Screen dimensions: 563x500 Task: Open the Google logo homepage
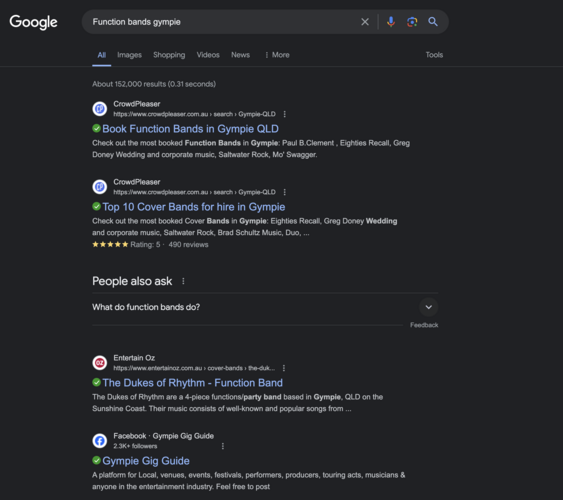(33, 22)
